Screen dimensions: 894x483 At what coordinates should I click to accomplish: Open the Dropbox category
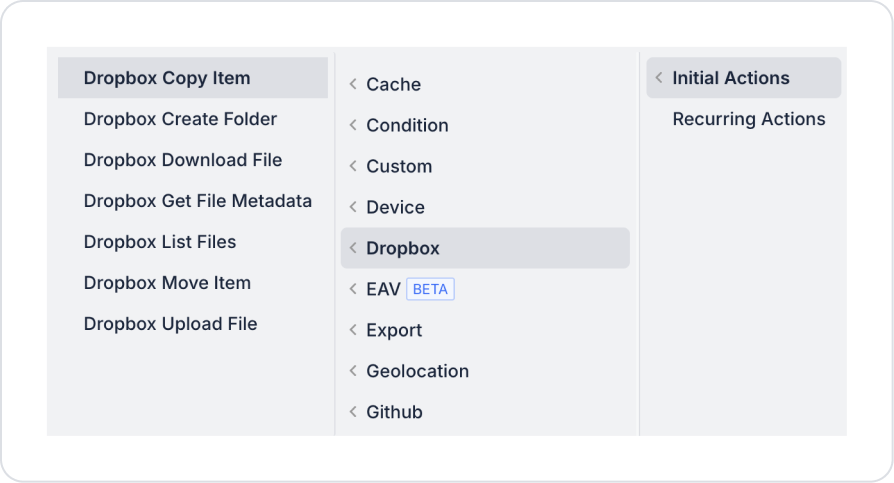(485, 248)
